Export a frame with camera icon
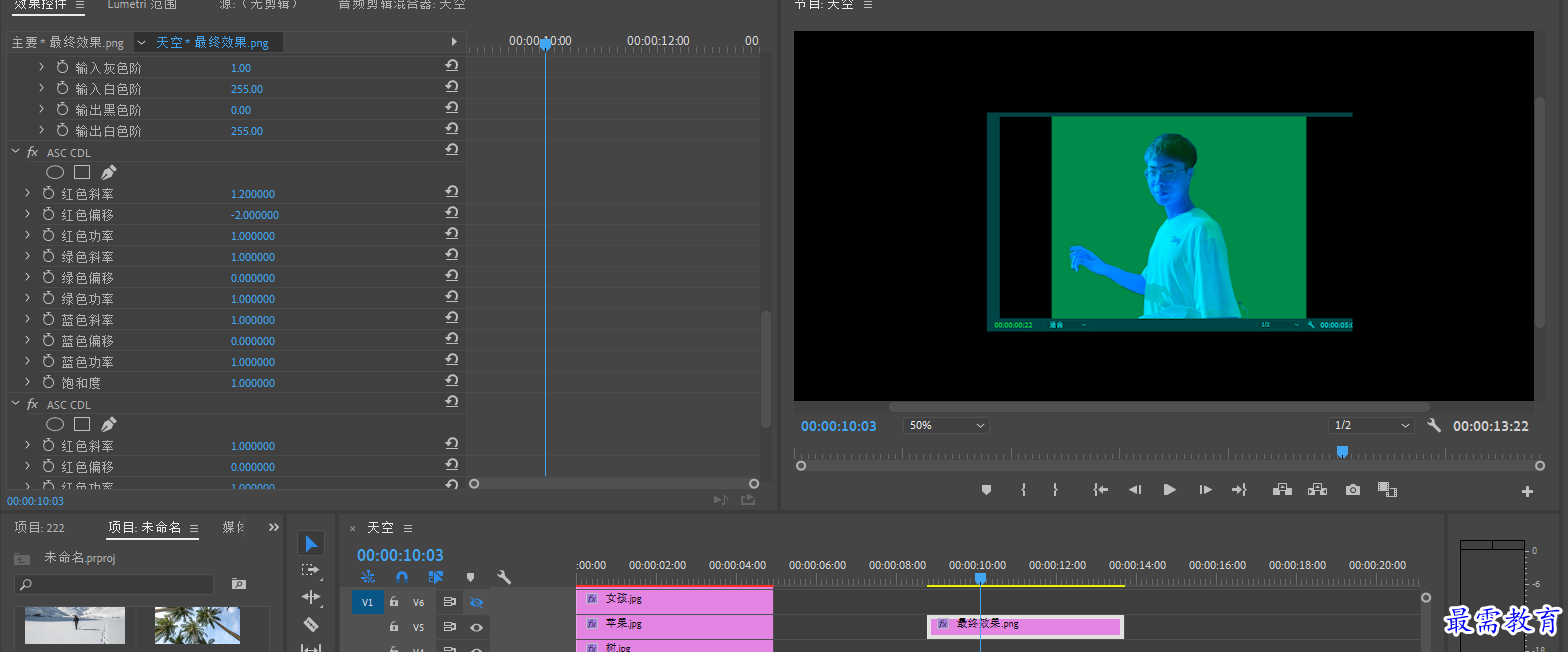Viewport: 1568px width, 652px height. pyautogui.click(x=1353, y=489)
